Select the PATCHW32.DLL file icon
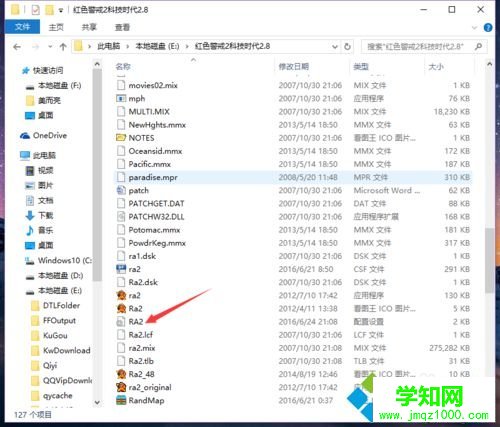Viewport: 500px width, 427px height. click(x=121, y=217)
